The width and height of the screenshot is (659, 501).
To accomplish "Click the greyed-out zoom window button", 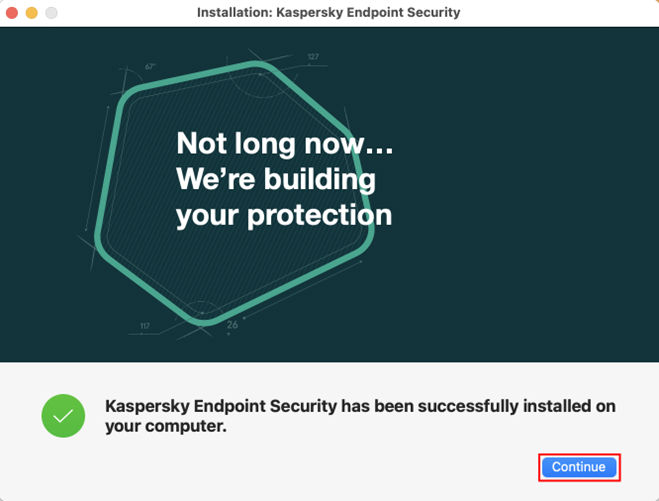I will 51,13.
